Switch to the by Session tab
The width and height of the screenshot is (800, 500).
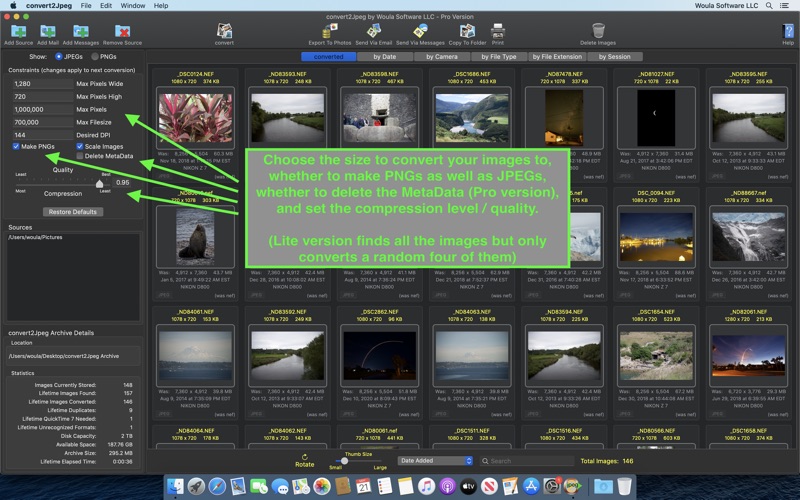point(615,57)
